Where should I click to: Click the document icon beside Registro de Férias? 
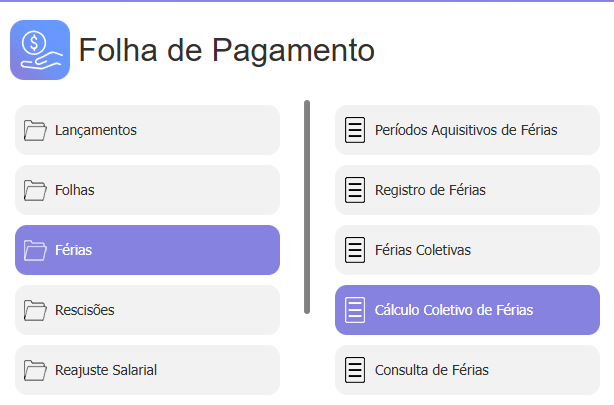[355, 190]
